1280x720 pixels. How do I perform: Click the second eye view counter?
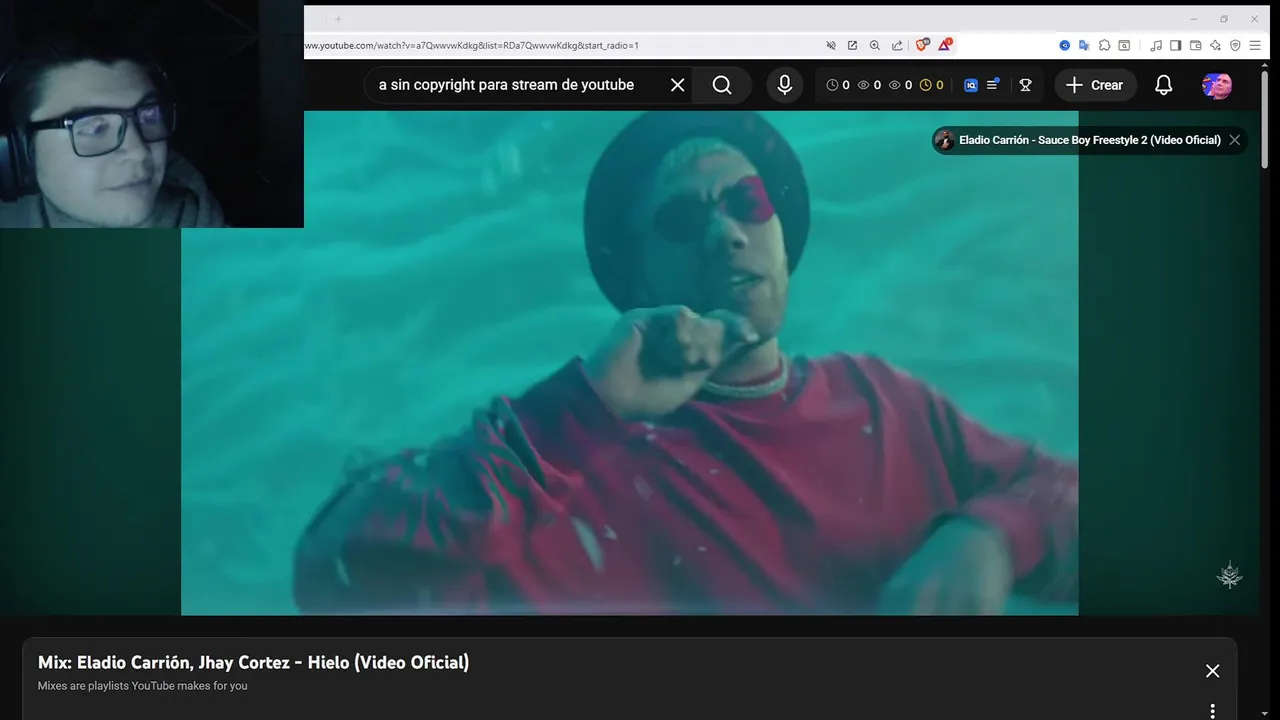(x=901, y=85)
